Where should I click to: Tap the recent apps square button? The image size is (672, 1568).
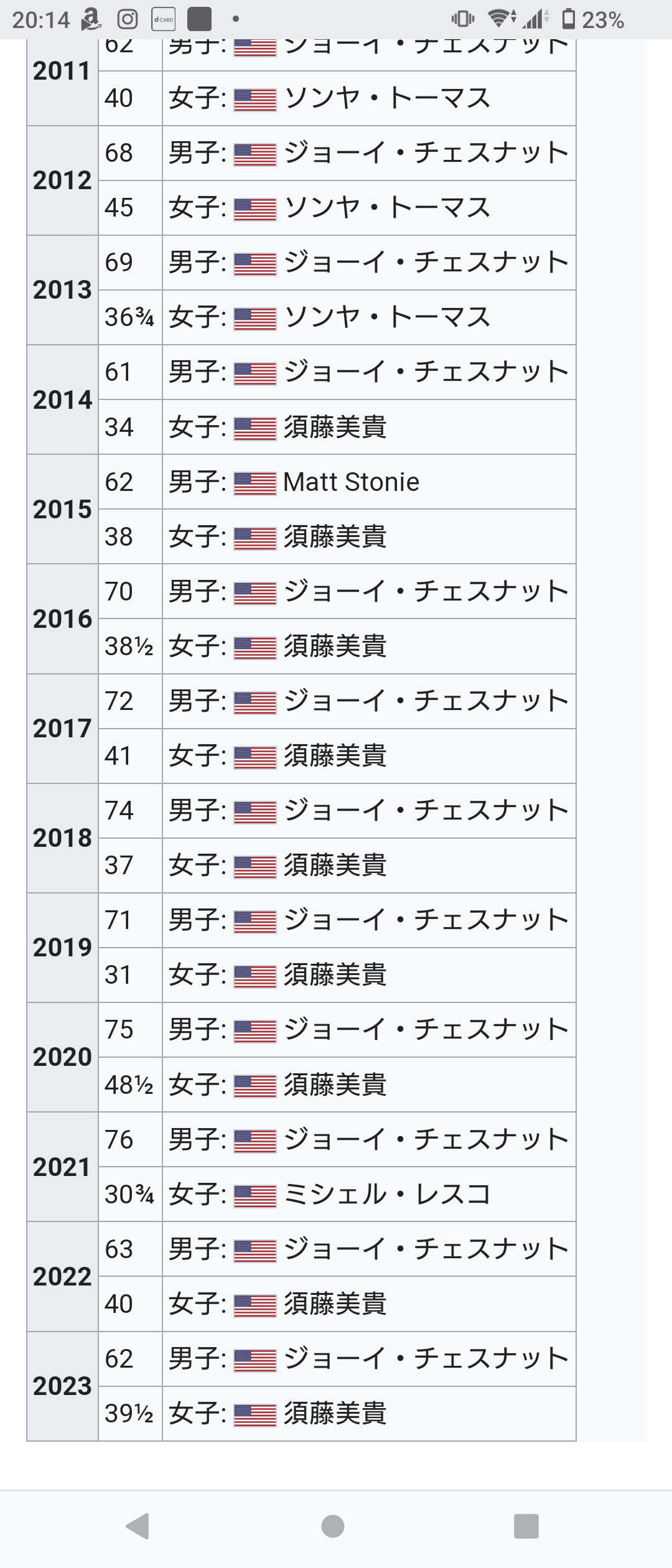(x=526, y=1526)
